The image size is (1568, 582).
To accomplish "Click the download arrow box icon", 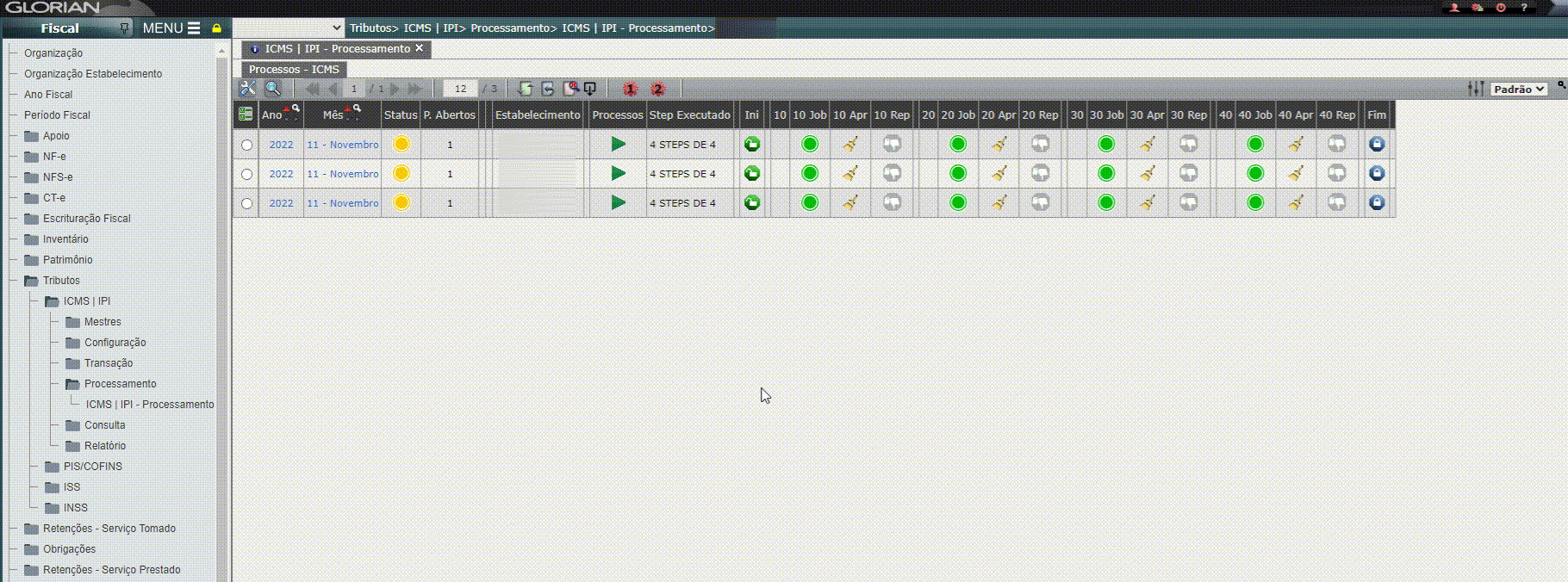I will (590, 89).
